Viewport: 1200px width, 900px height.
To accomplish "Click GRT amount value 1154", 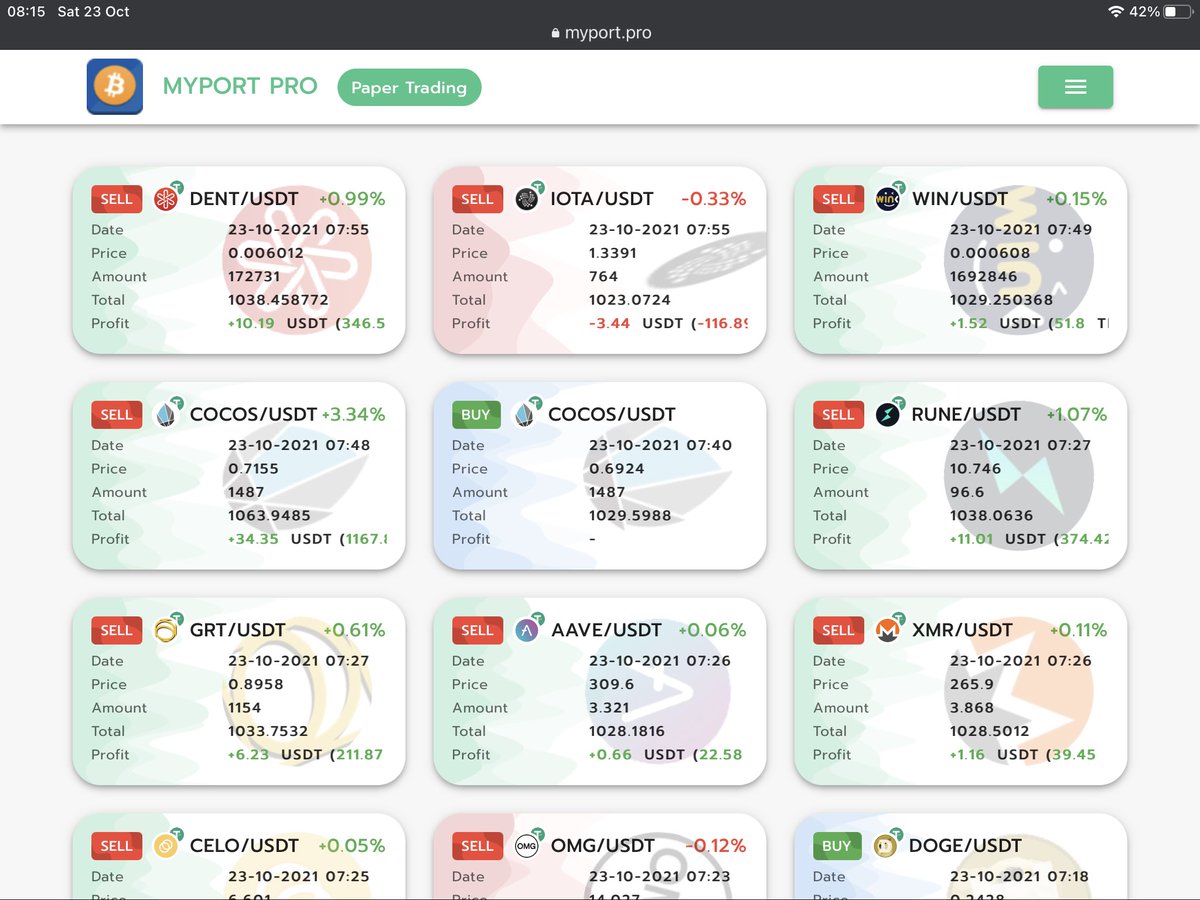I will tap(245, 707).
